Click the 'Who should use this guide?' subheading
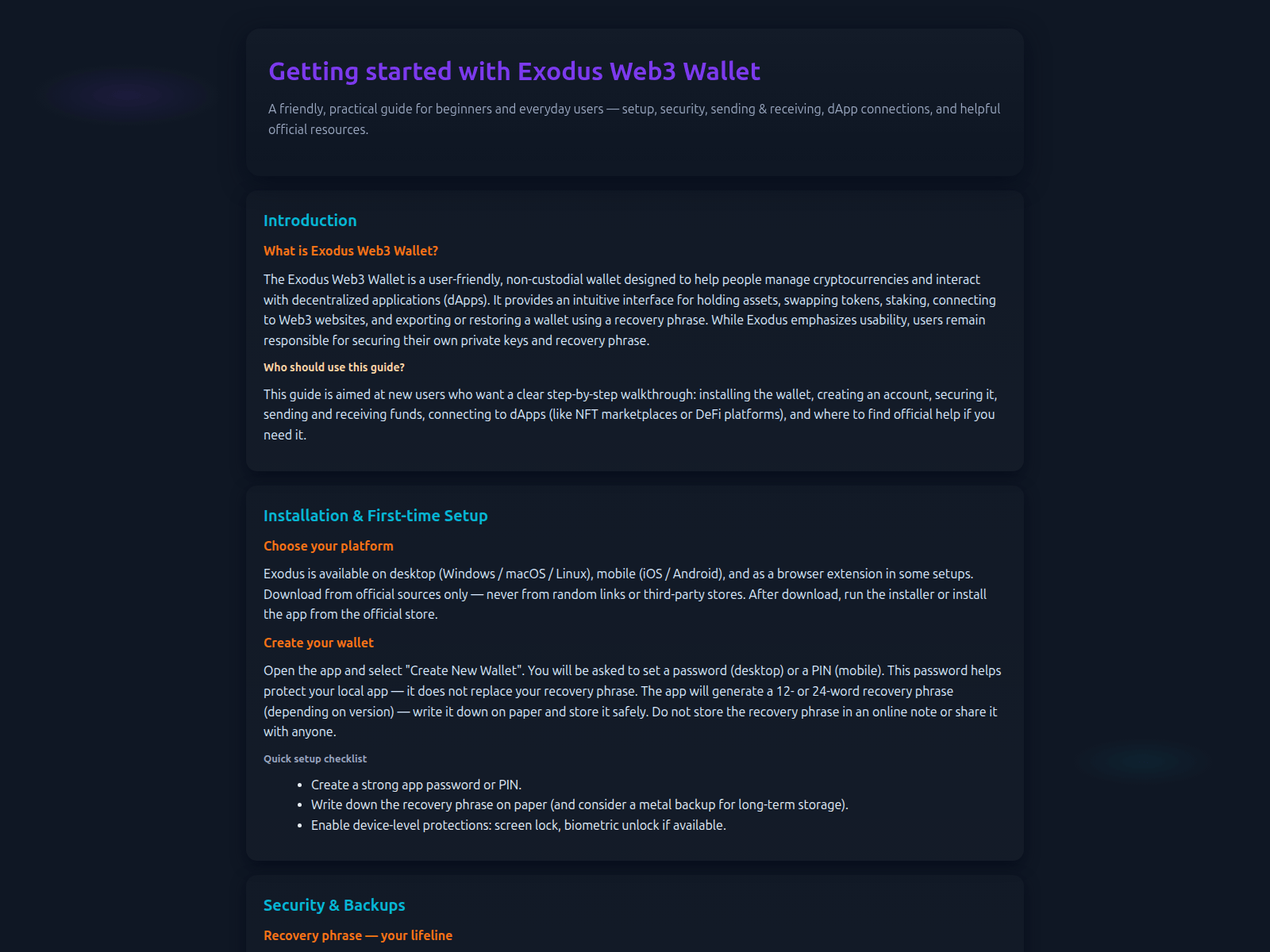The height and width of the screenshot is (952, 1270). 333,367
